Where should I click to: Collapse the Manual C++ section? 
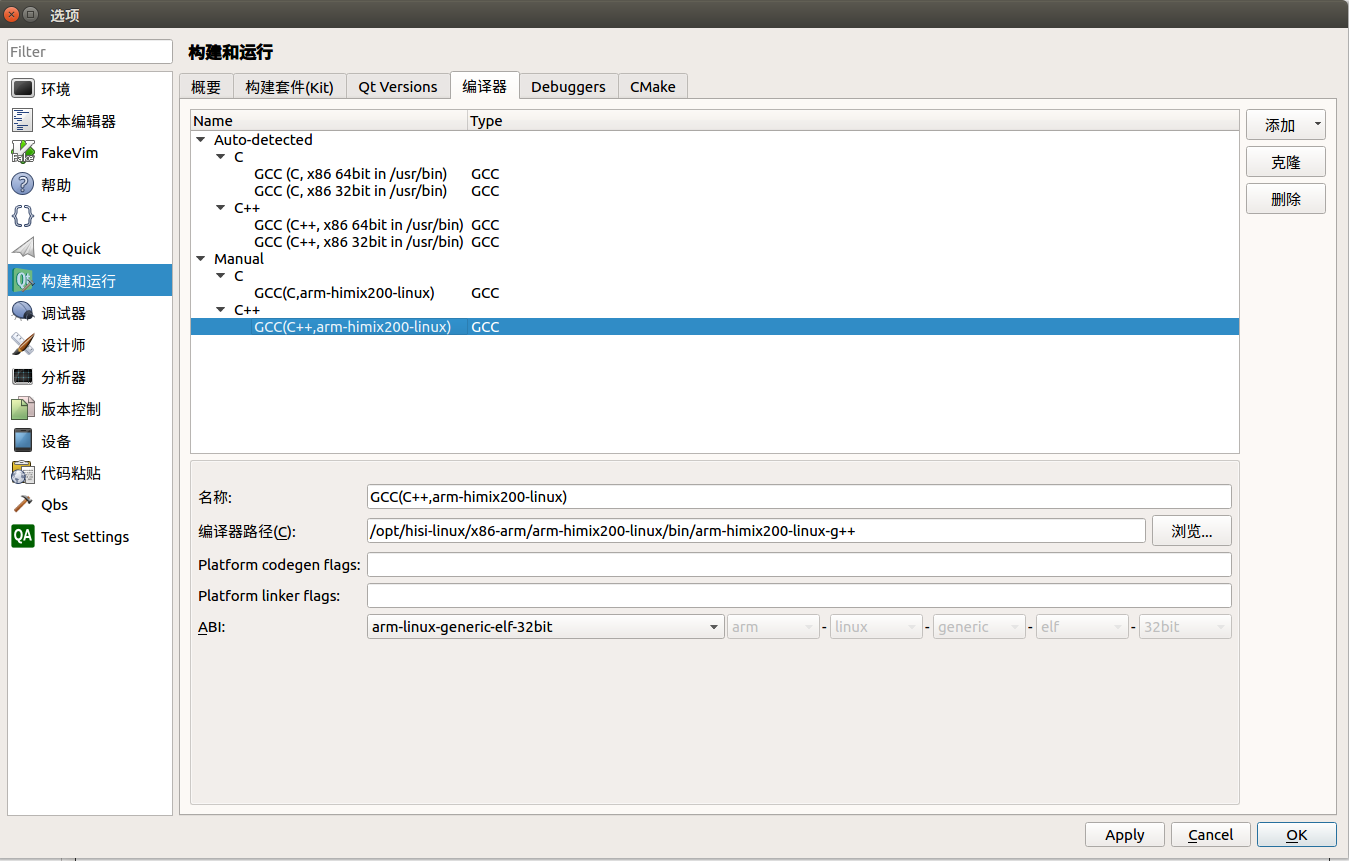pyautogui.click(x=220, y=309)
